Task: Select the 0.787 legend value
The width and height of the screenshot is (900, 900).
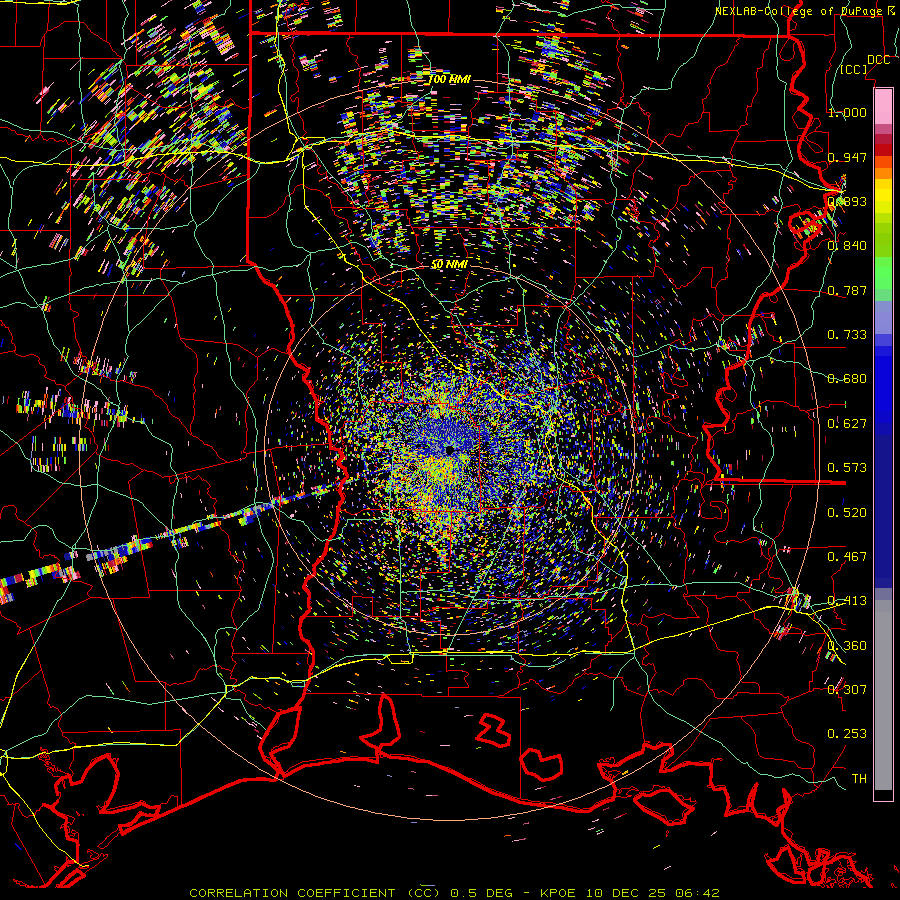Action: 847,290
